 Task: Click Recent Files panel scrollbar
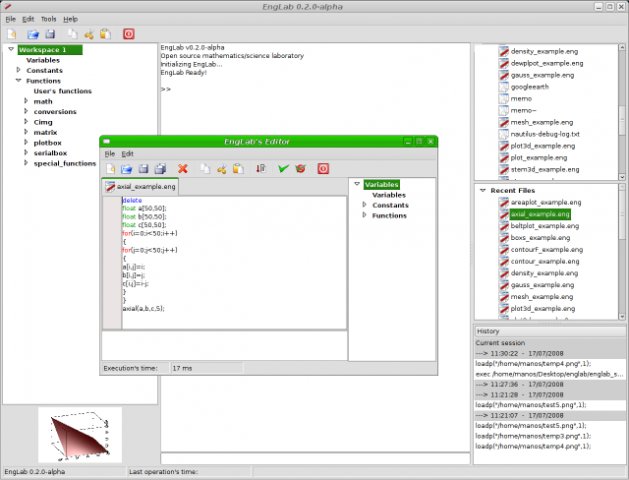tap(622, 253)
